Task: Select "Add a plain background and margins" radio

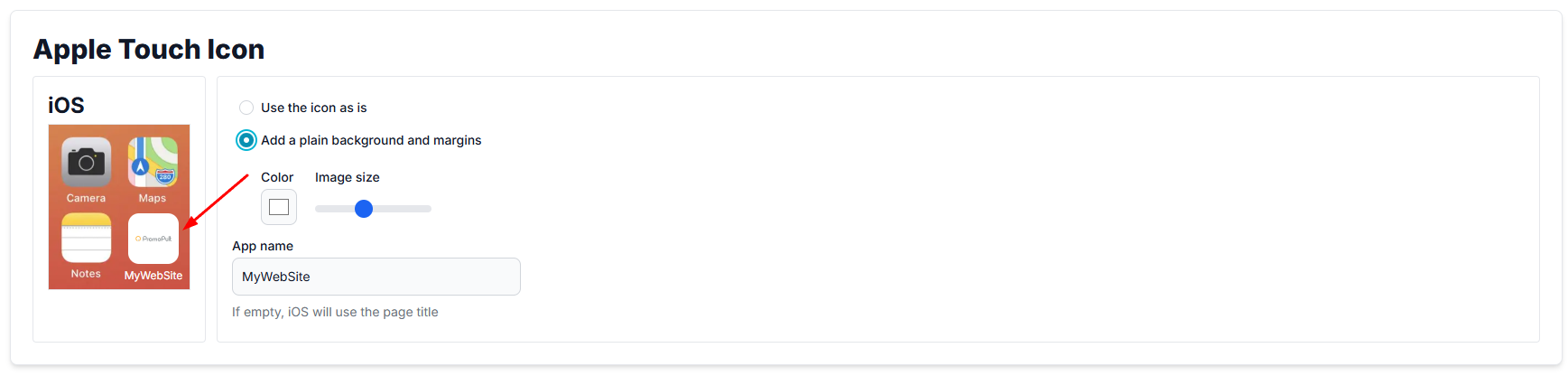Action: click(246, 140)
